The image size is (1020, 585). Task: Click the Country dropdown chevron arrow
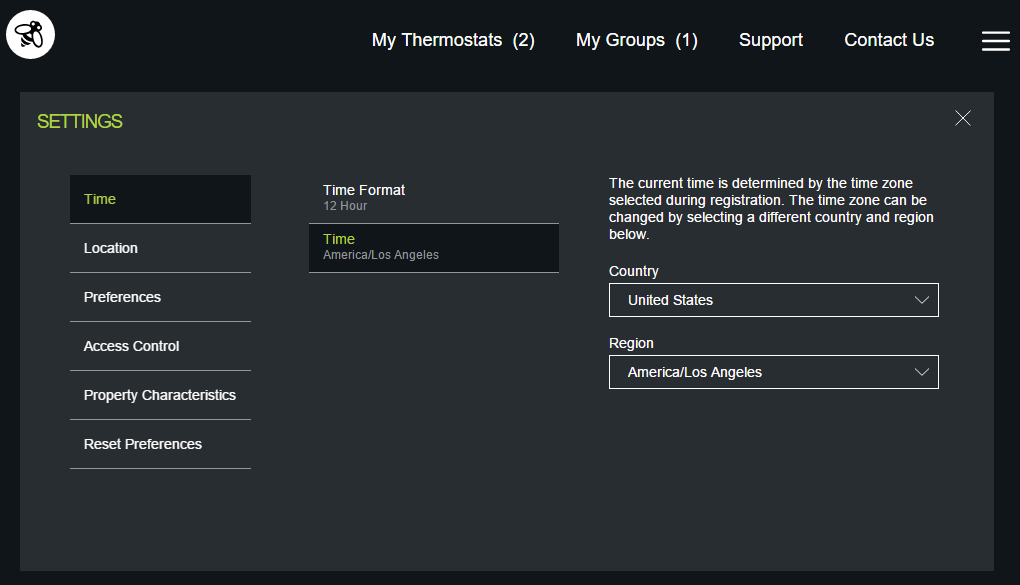point(922,300)
